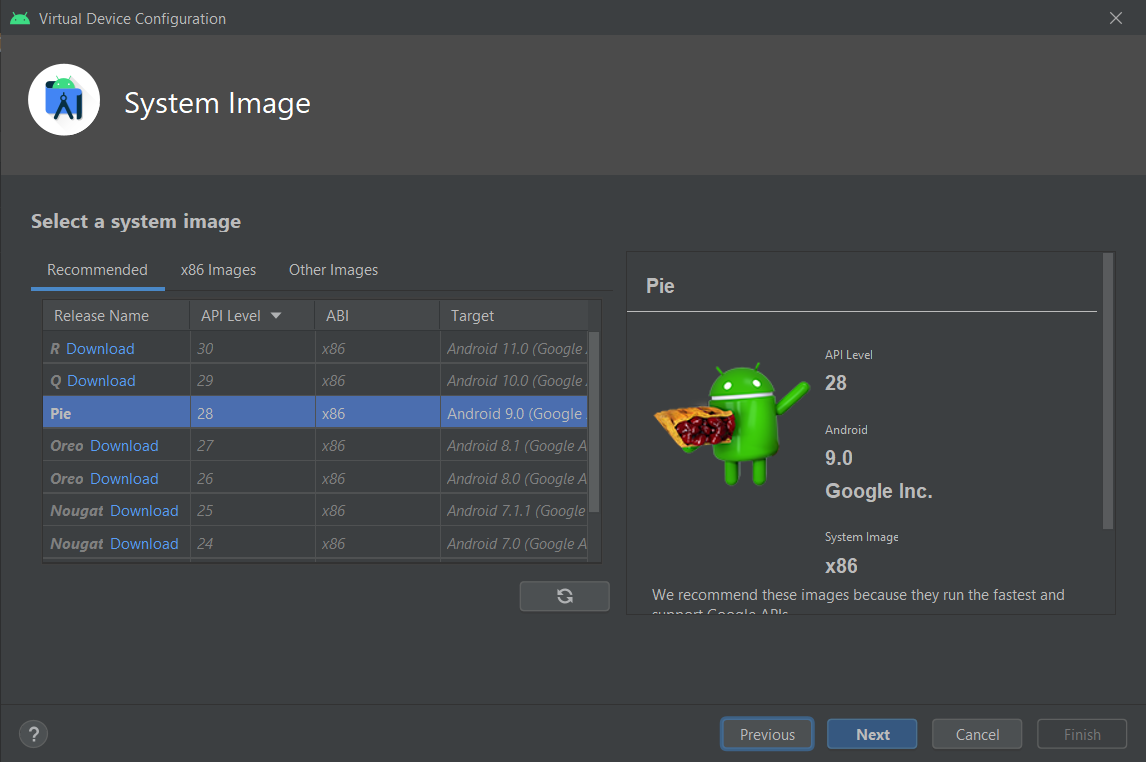Download the Q system image
1146x762 pixels.
click(101, 381)
